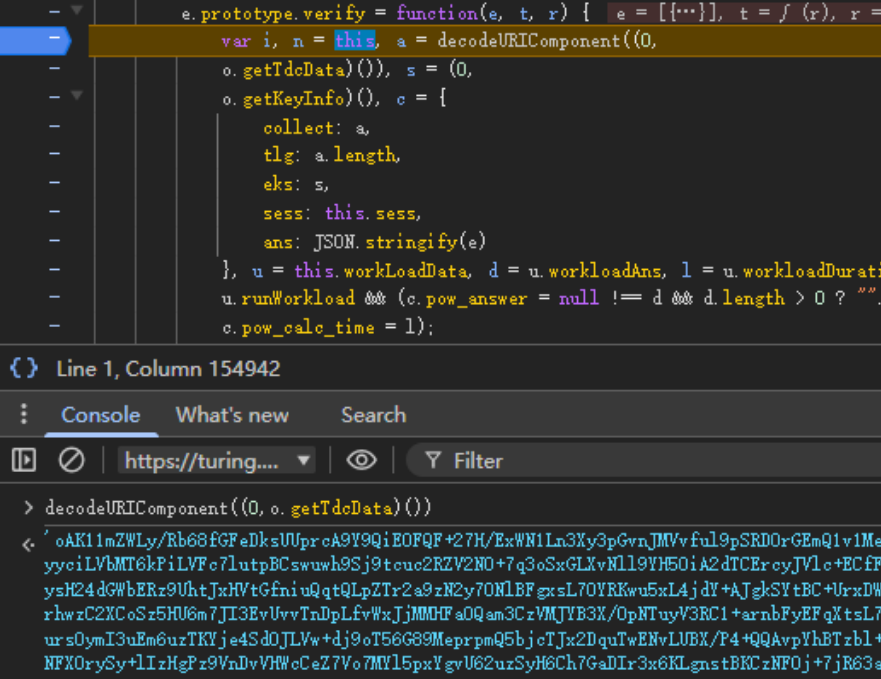Viewport: 881px width, 679px height.
Task: Click 'sess: this.sess,' code line
Action: (x=342, y=213)
